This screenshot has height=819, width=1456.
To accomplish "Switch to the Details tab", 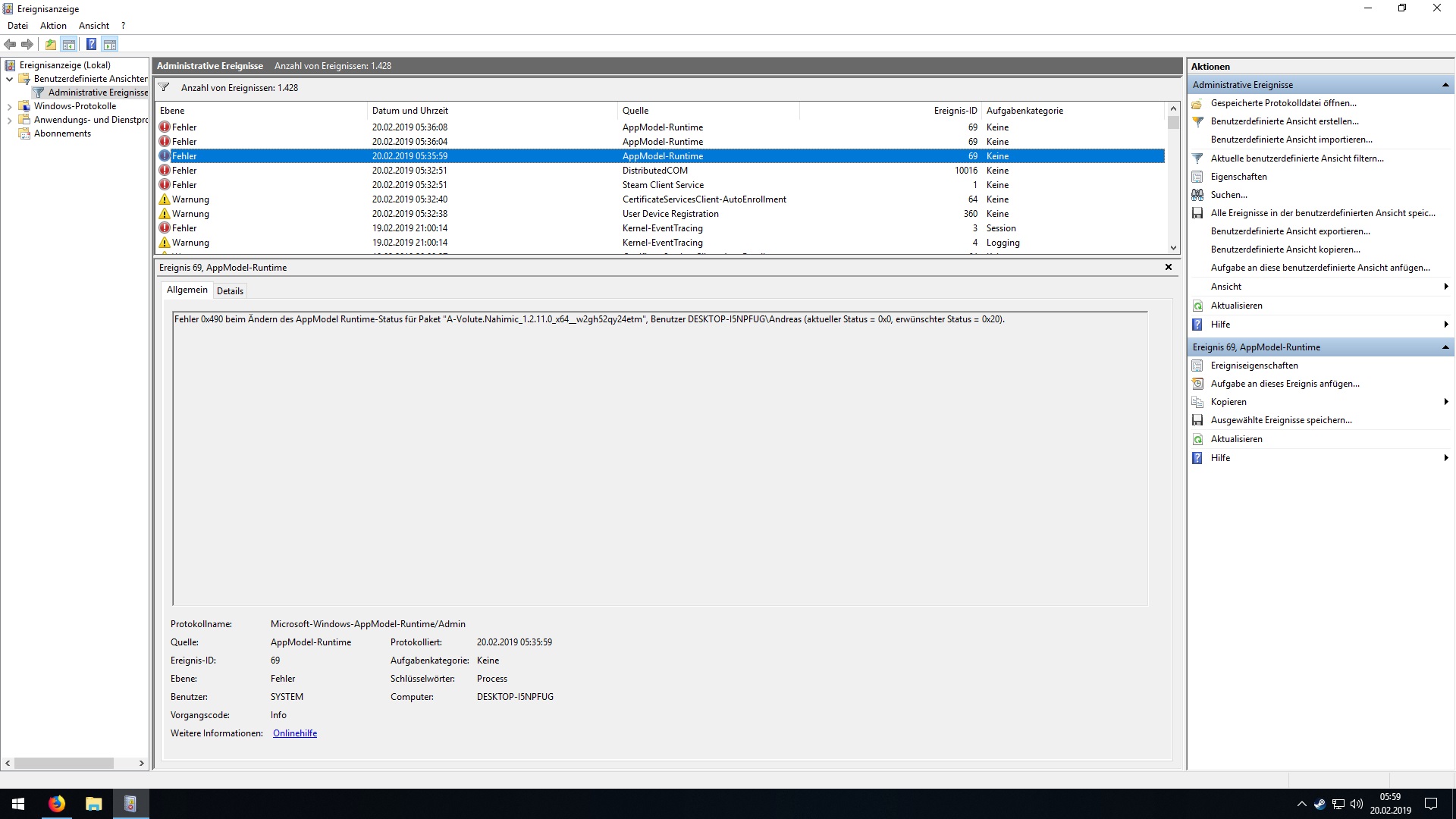I will (230, 291).
